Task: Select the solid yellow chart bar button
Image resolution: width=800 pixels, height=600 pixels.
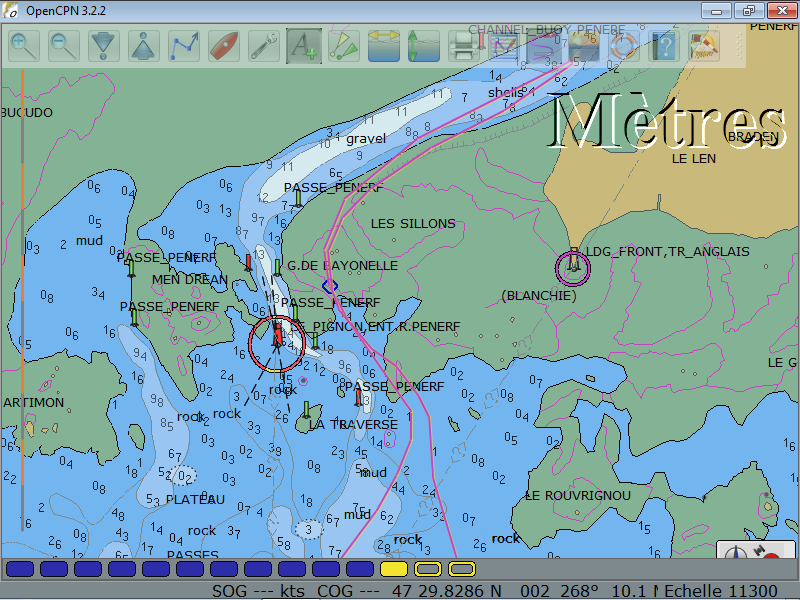Action: point(394,569)
